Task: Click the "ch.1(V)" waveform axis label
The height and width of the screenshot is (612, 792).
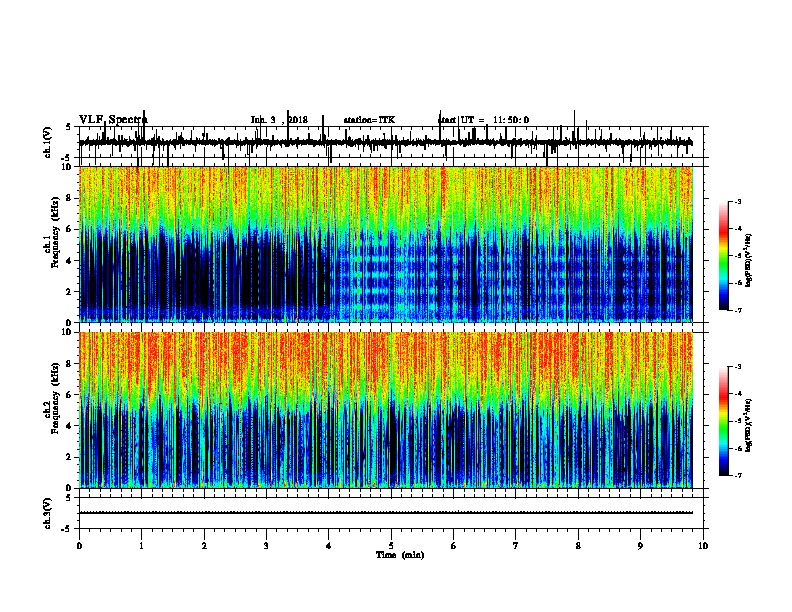Action: point(48,142)
